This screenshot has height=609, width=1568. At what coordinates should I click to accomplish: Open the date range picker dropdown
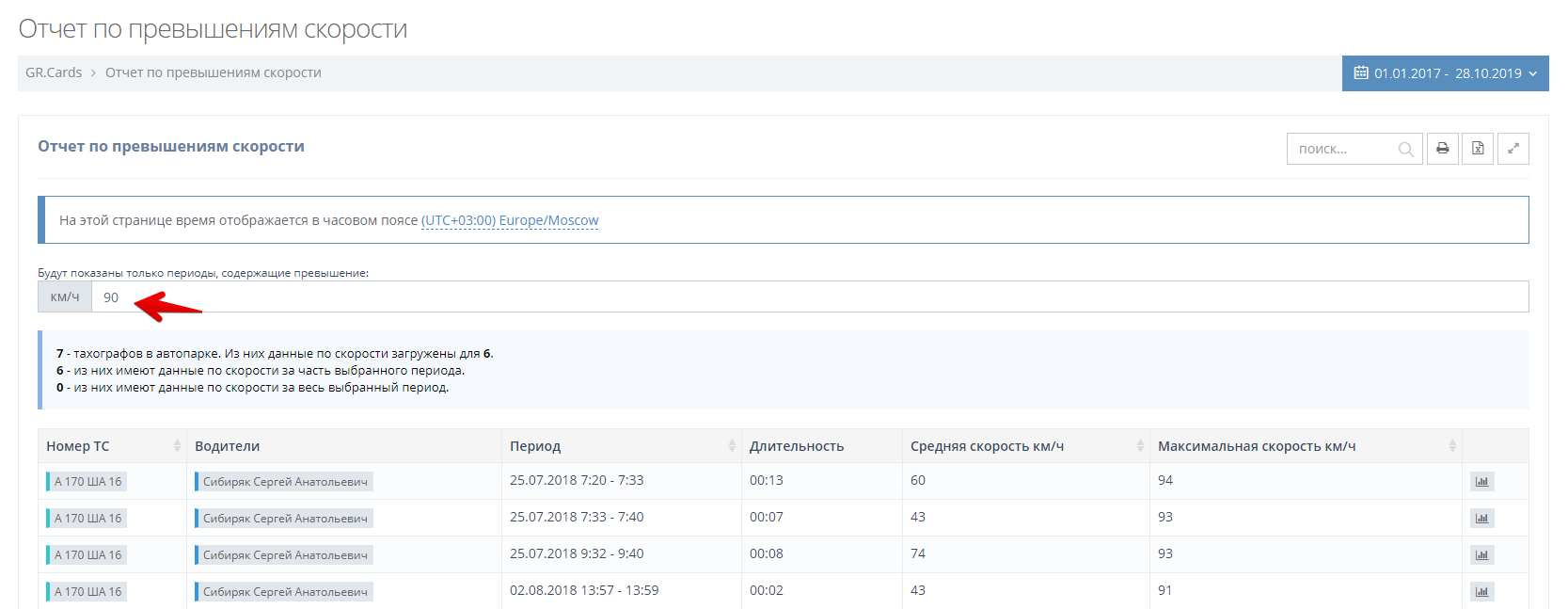(x=1445, y=73)
